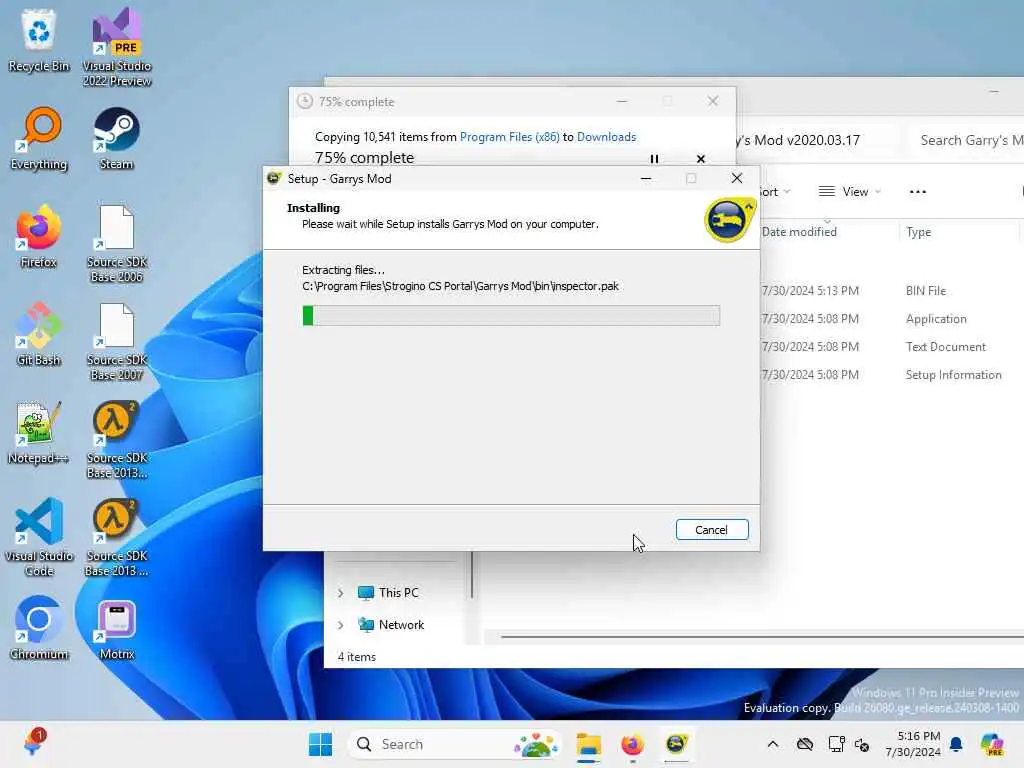Open the Recycle Bin desktop icon
This screenshot has width=1024, height=768.
(39, 40)
